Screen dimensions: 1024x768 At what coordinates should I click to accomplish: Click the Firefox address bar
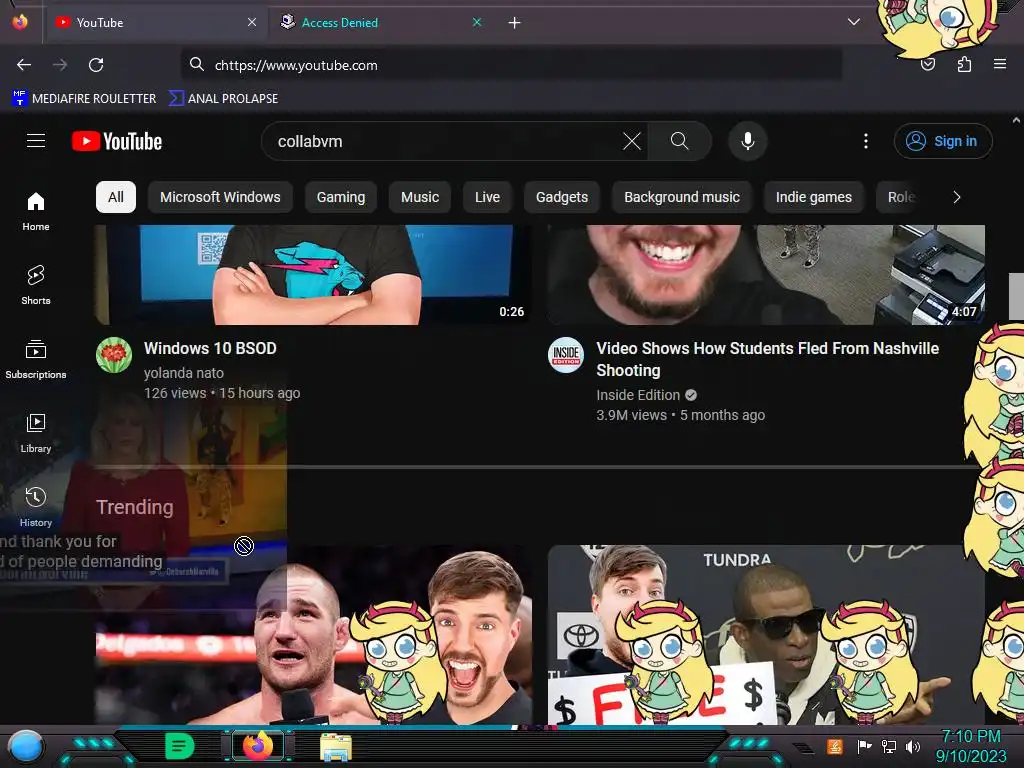point(511,65)
